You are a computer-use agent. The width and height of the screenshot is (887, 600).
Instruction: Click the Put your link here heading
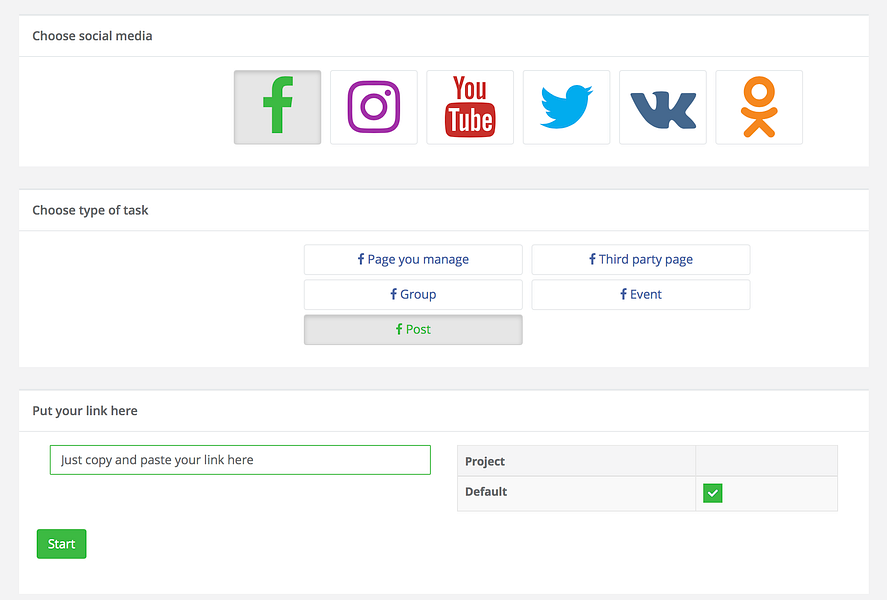85,411
